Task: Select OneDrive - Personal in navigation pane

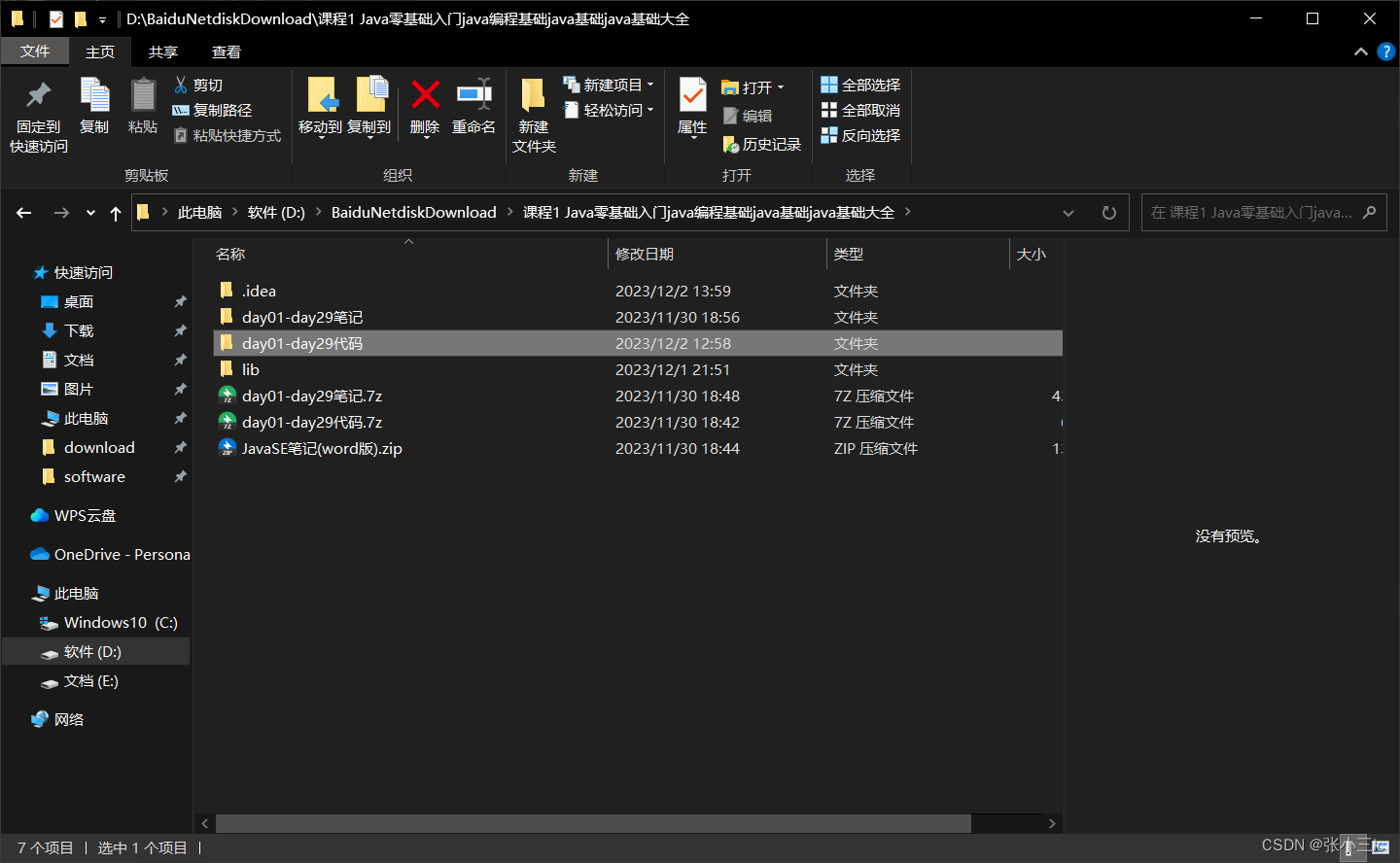Action: coord(122,555)
